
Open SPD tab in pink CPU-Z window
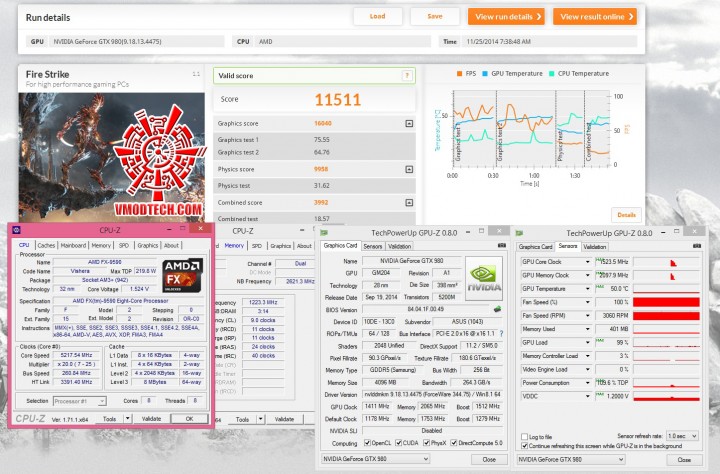pos(124,245)
